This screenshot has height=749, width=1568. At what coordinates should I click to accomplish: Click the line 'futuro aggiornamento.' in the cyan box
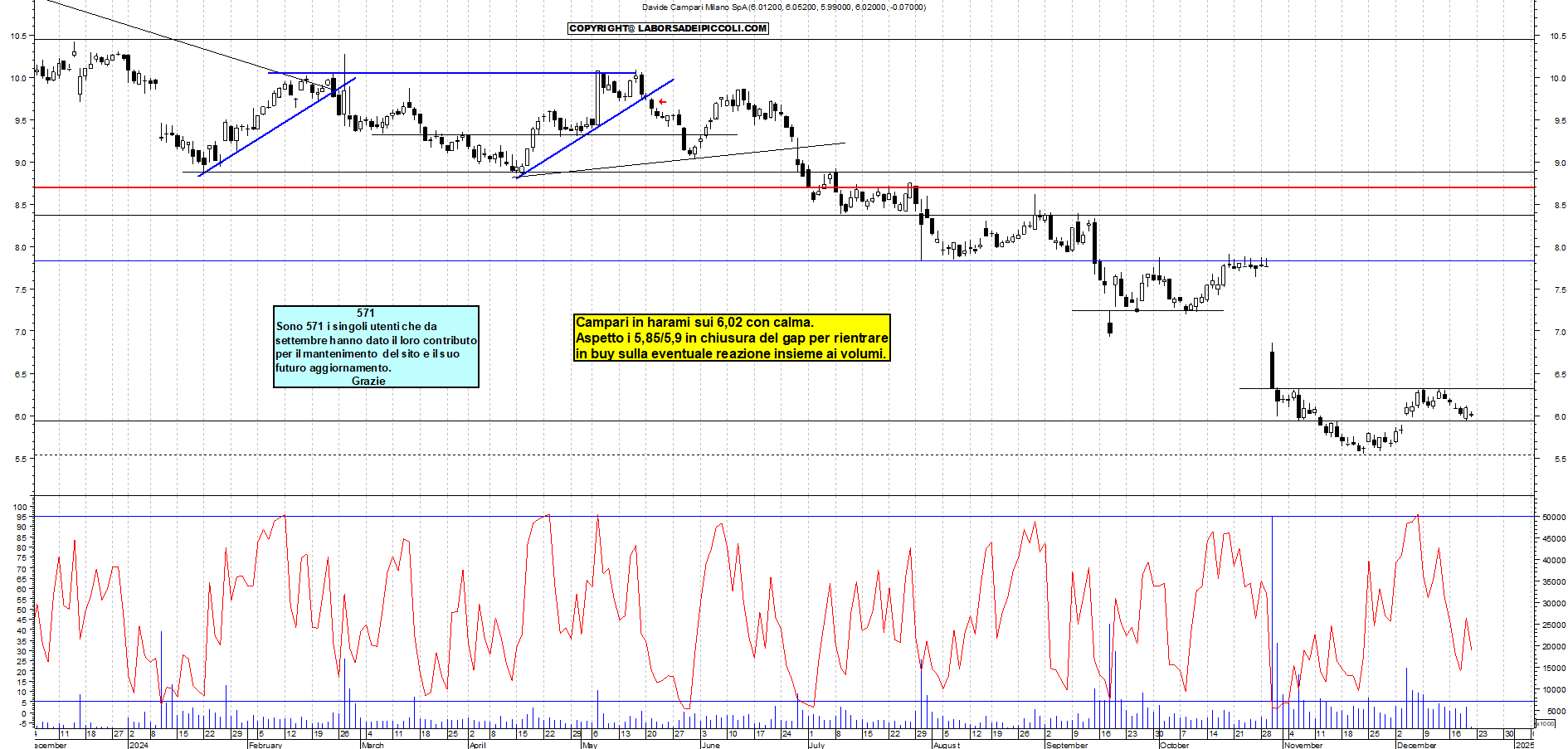click(334, 367)
